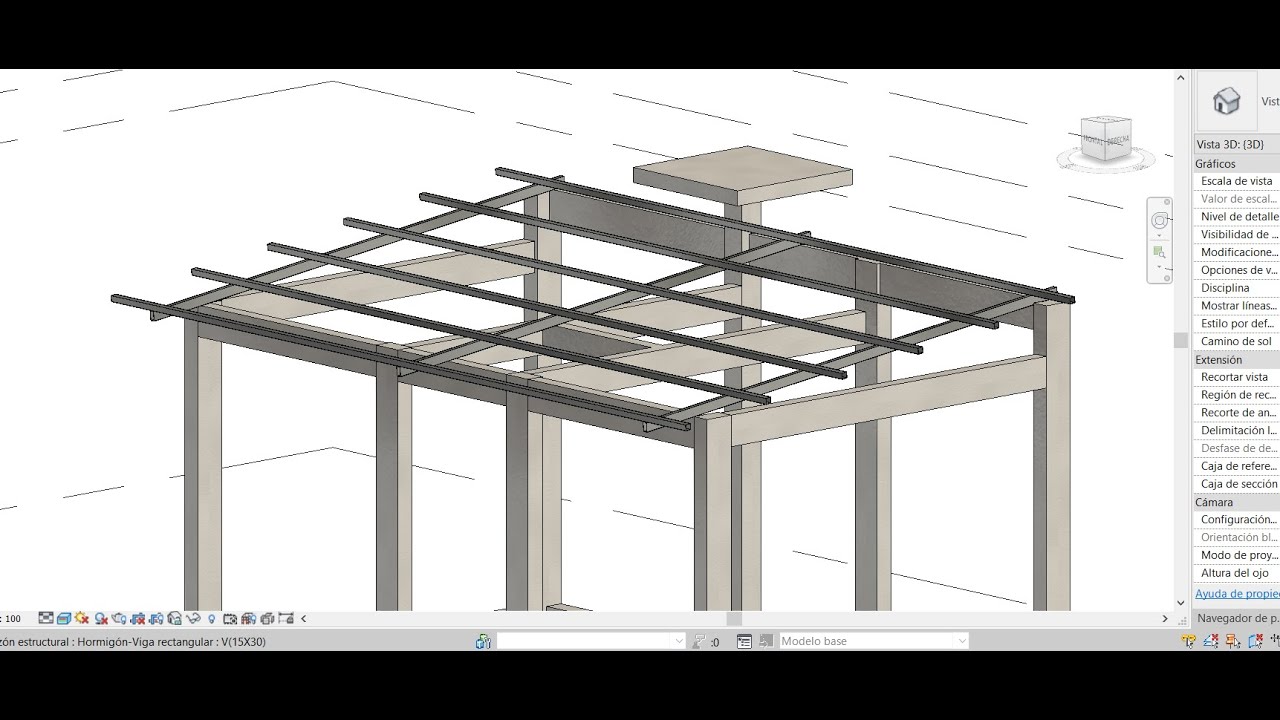
Task: Click the DERECHA face of the ViewCube
Action: 1118,140
